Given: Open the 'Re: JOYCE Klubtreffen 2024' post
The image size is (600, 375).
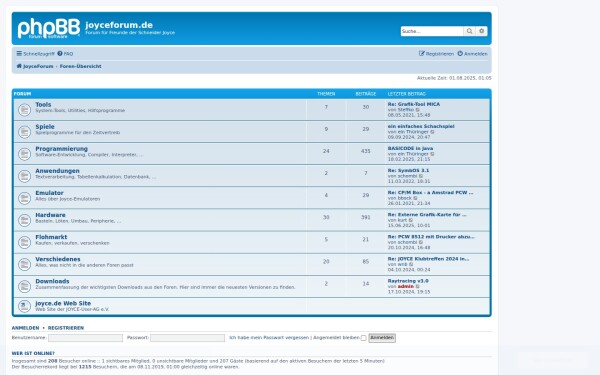Looking at the screenshot, I should pos(428,259).
